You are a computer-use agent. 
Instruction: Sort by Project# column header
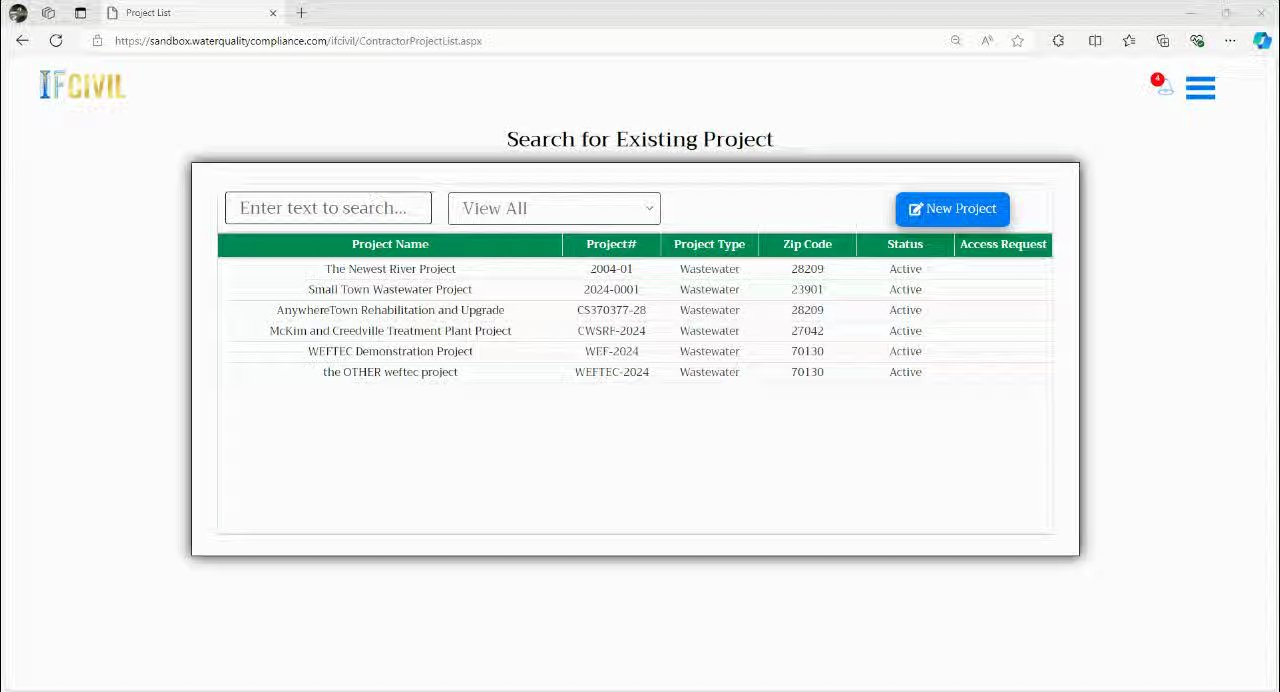[611, 244]
